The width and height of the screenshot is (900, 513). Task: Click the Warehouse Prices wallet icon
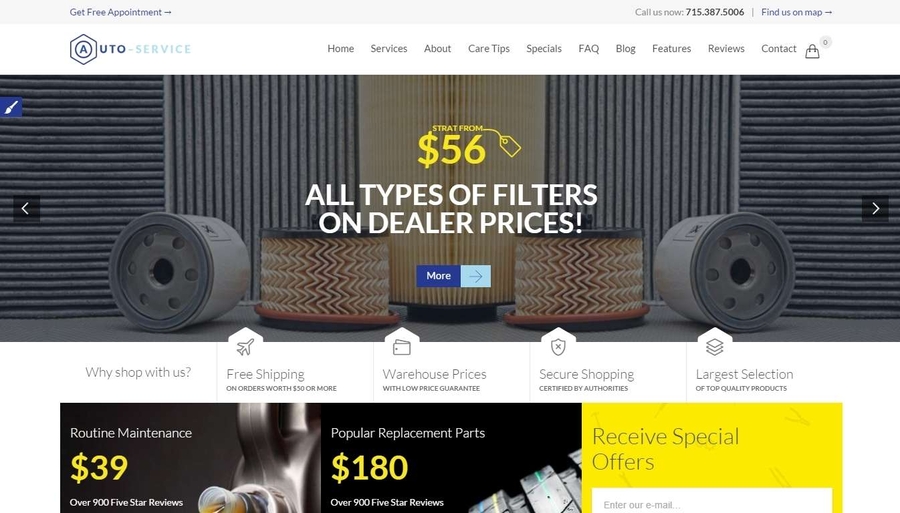(402, 347)
